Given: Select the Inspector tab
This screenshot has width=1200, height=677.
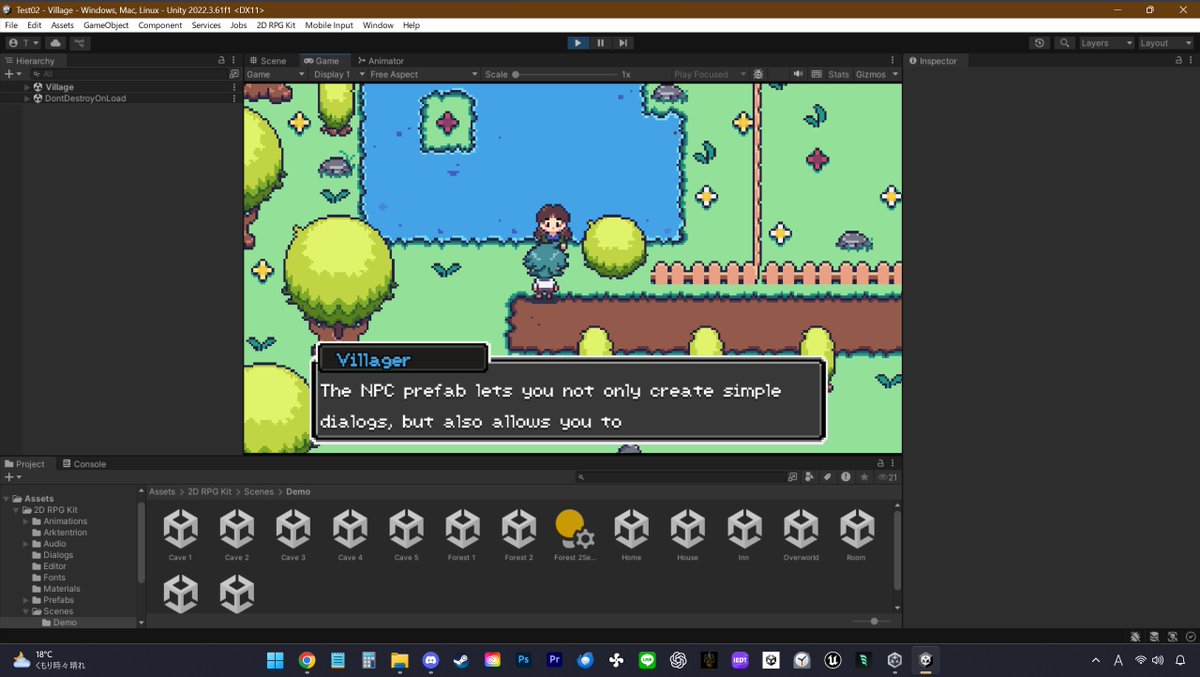Looking at the screenshot, I should point(932,61).
